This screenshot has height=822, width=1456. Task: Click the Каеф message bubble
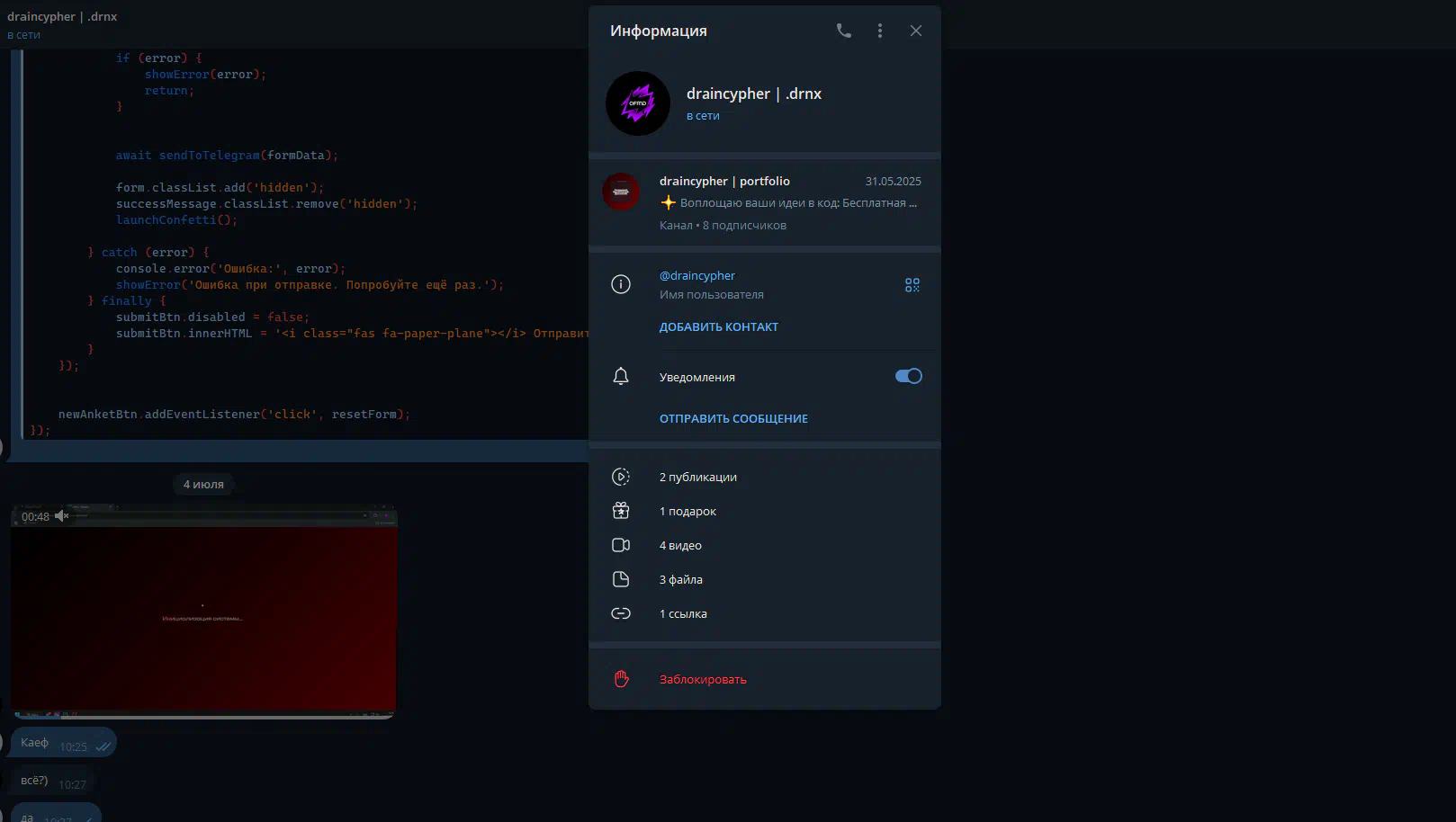(x=63, y=743)
